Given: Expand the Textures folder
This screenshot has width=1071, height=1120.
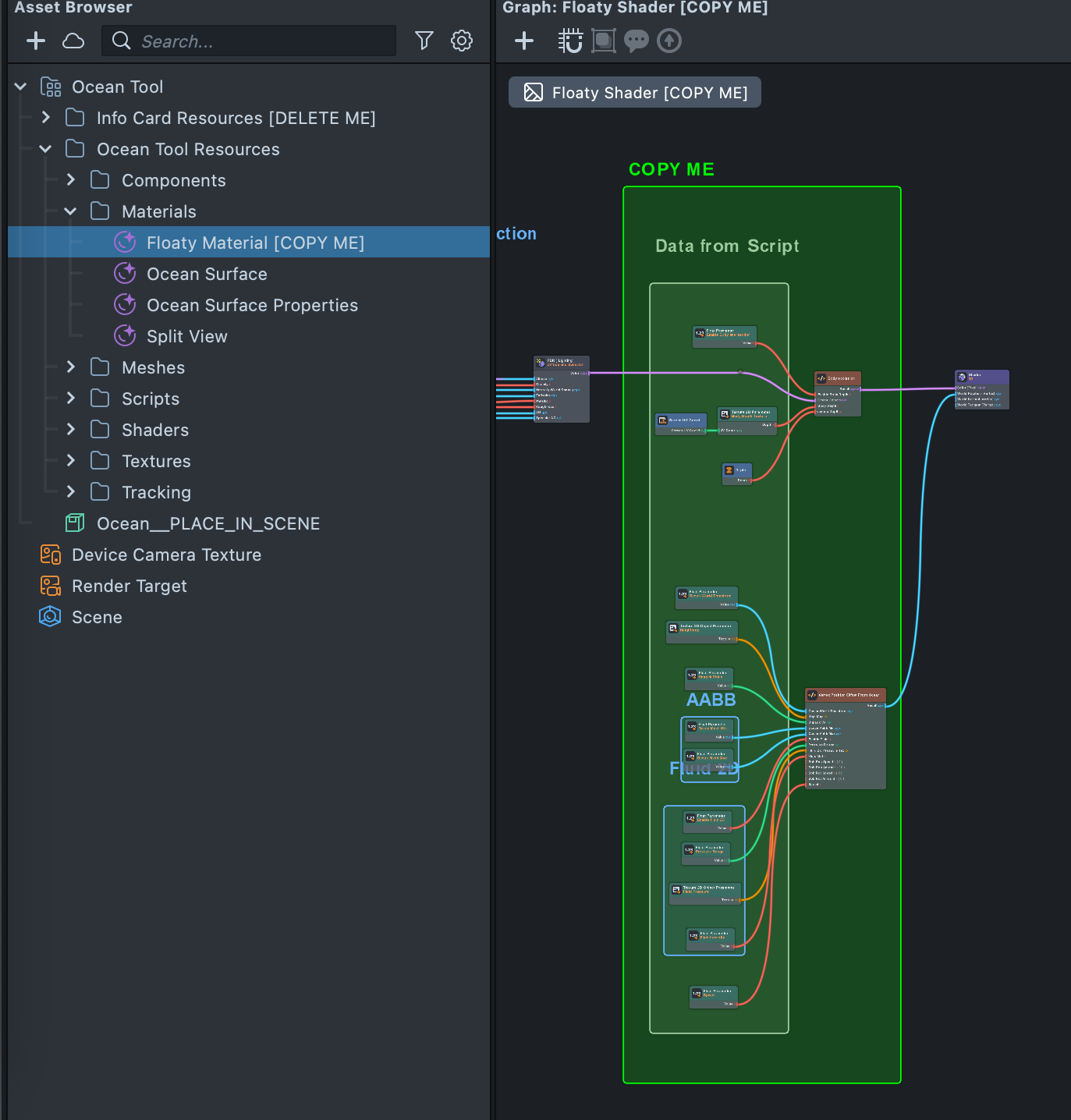Looking at the screenshot, I should coord(71,461).
